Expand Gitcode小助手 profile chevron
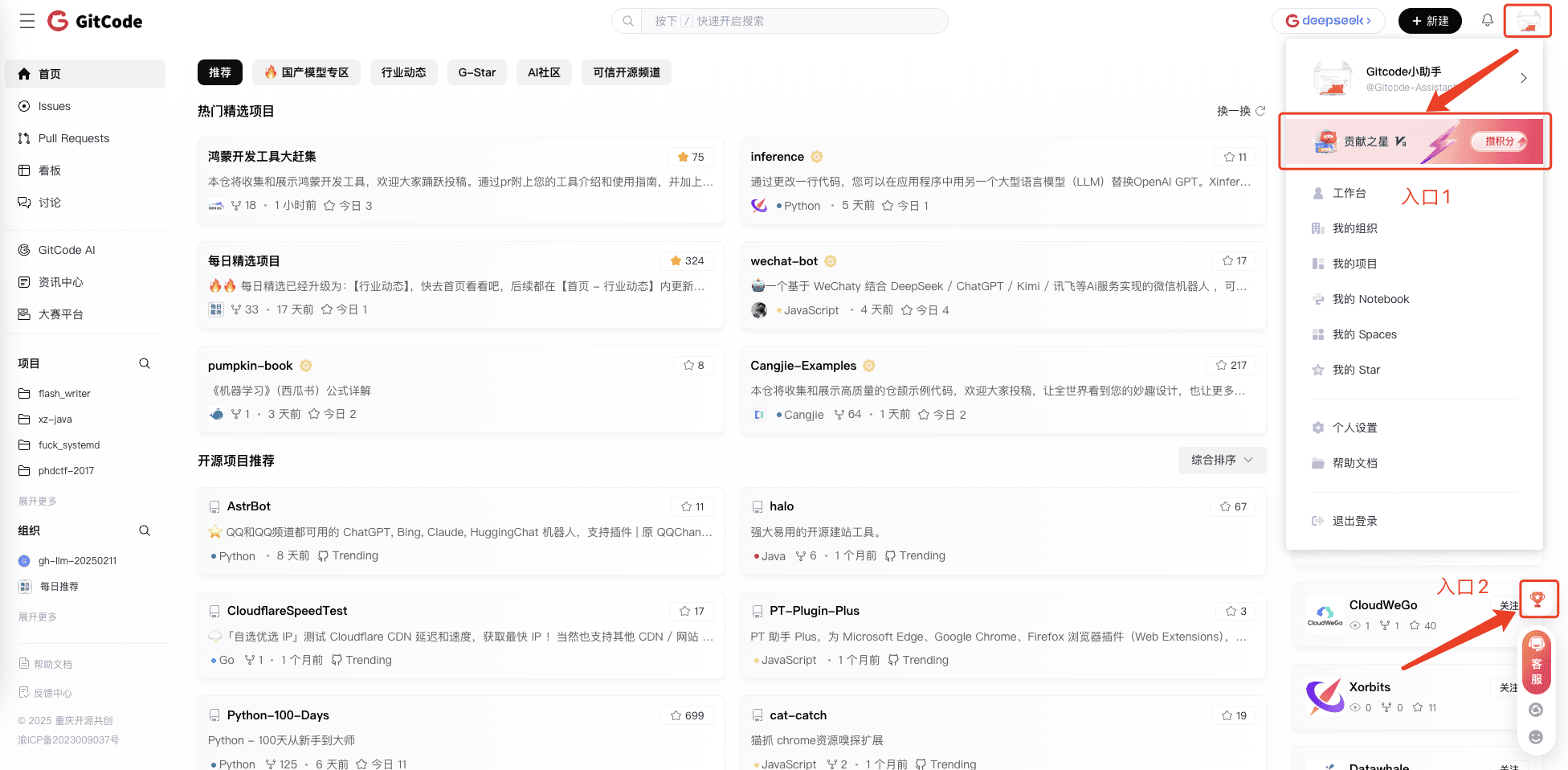This screenshot has width=1568, height=770. coord(1523,78)
